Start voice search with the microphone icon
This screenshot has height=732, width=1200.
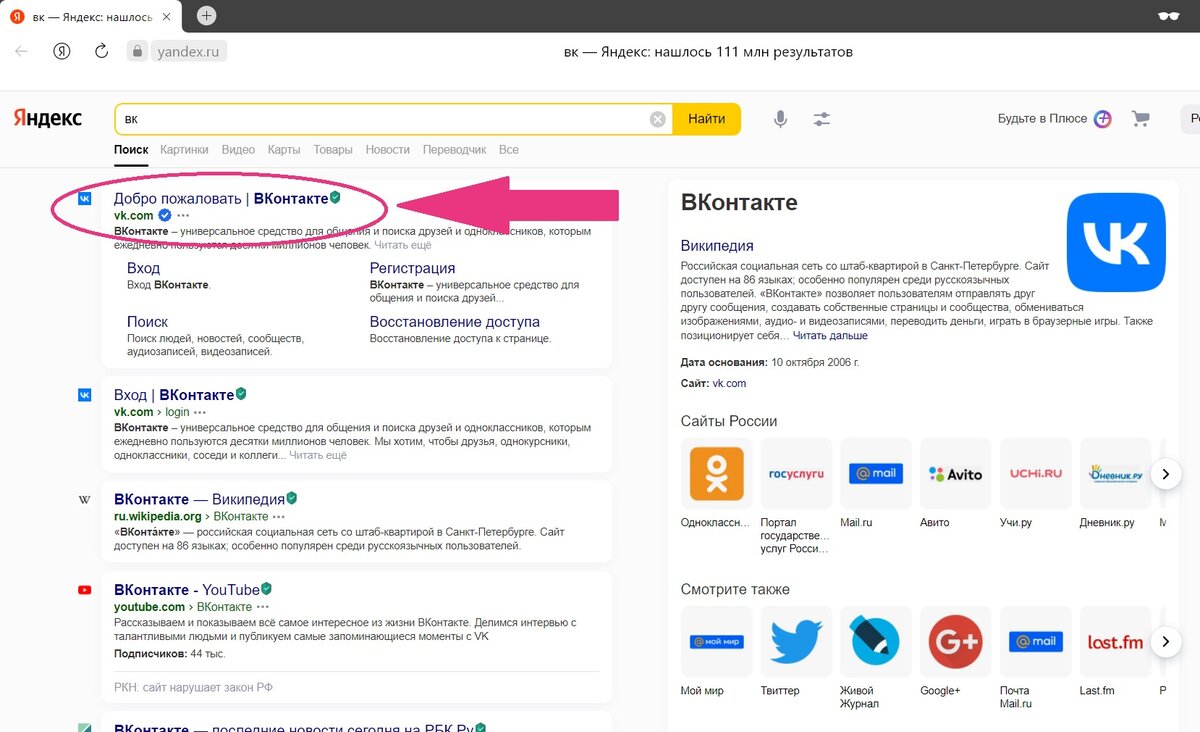pyautogui.click(x=780, y=119)
